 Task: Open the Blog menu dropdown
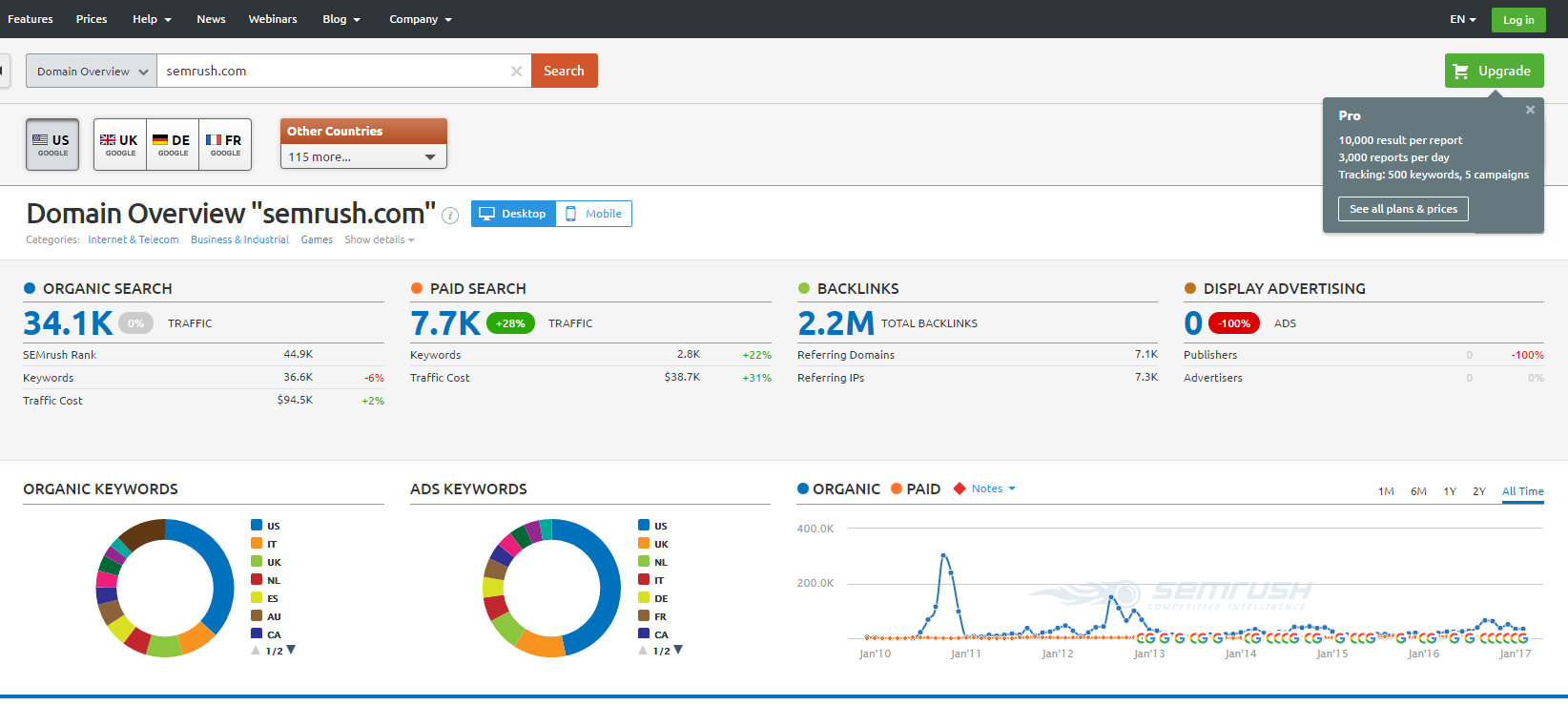[x=341, y=19]
